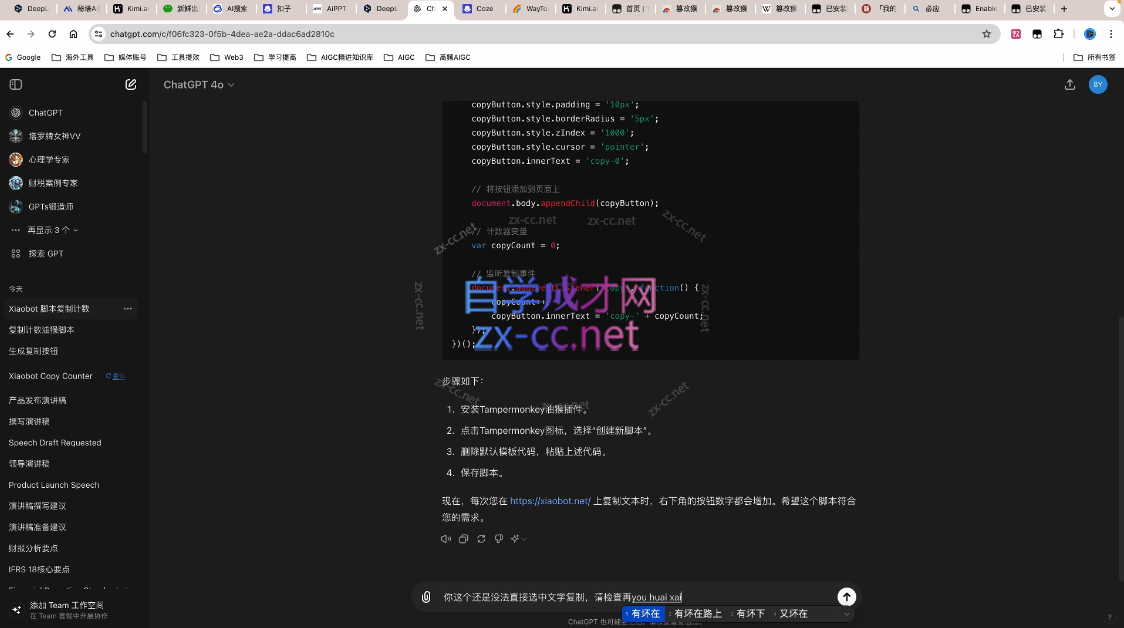Read the response aloud with speaker icon

click(446, 539)
